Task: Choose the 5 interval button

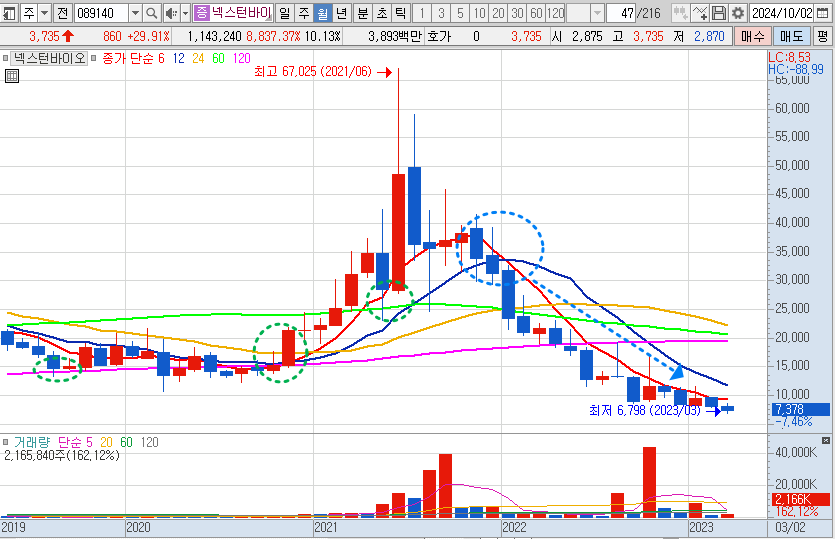Action: [x=461, y=13]
